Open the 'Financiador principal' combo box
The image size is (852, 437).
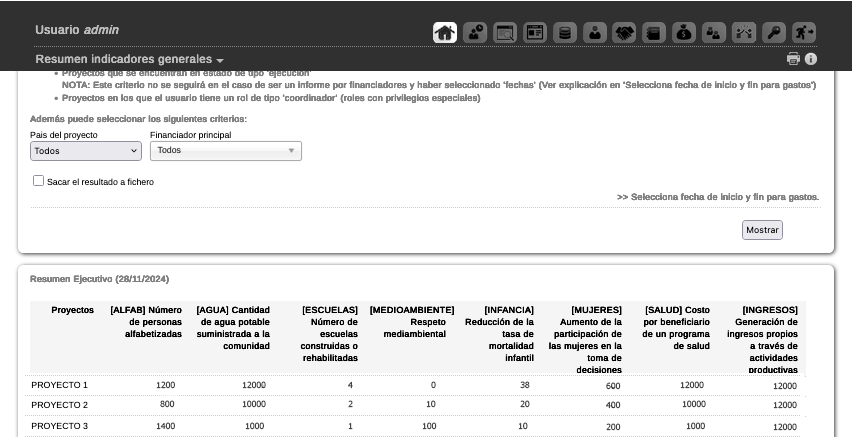(225, 151)
